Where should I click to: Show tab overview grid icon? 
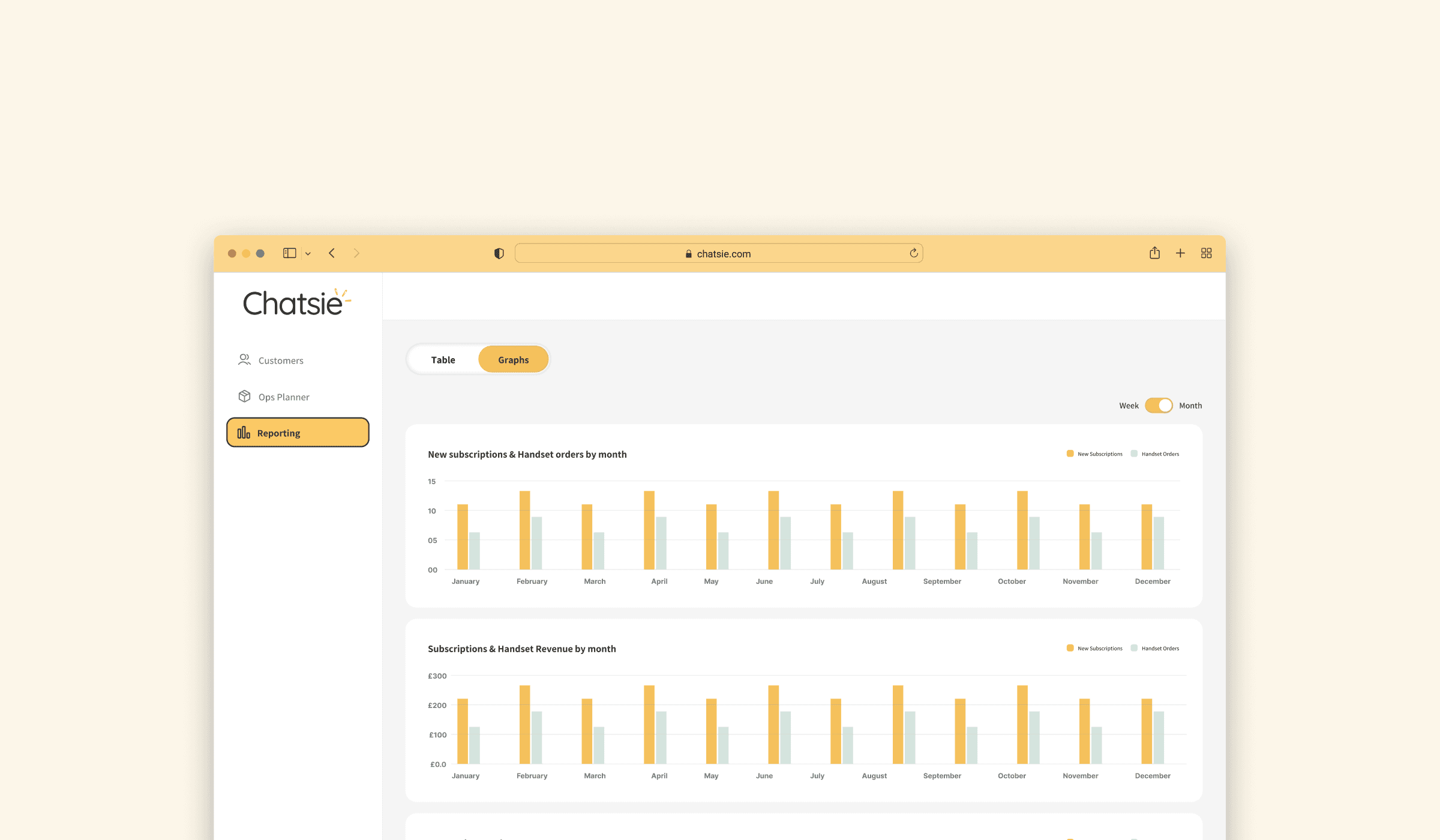[x=1206, y=253]
